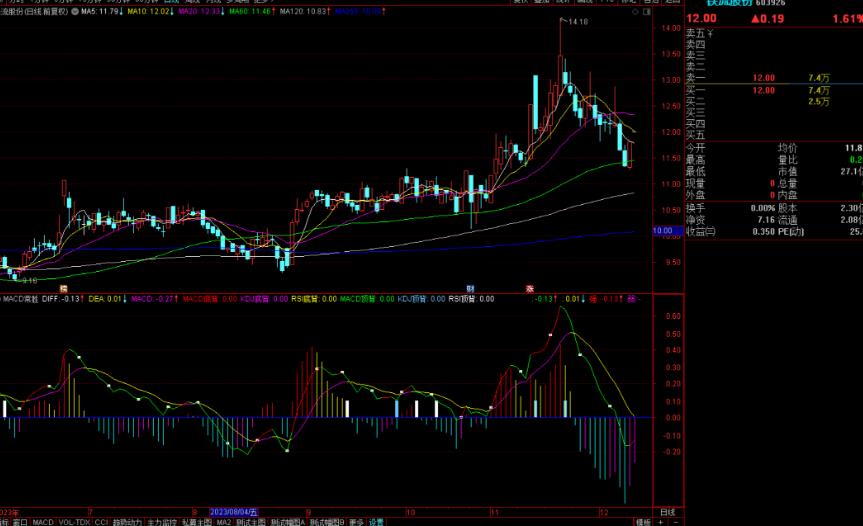Viewport: 863px width, 526px height.
Task: Click the 模板 template button
Action: click(643, 522)
